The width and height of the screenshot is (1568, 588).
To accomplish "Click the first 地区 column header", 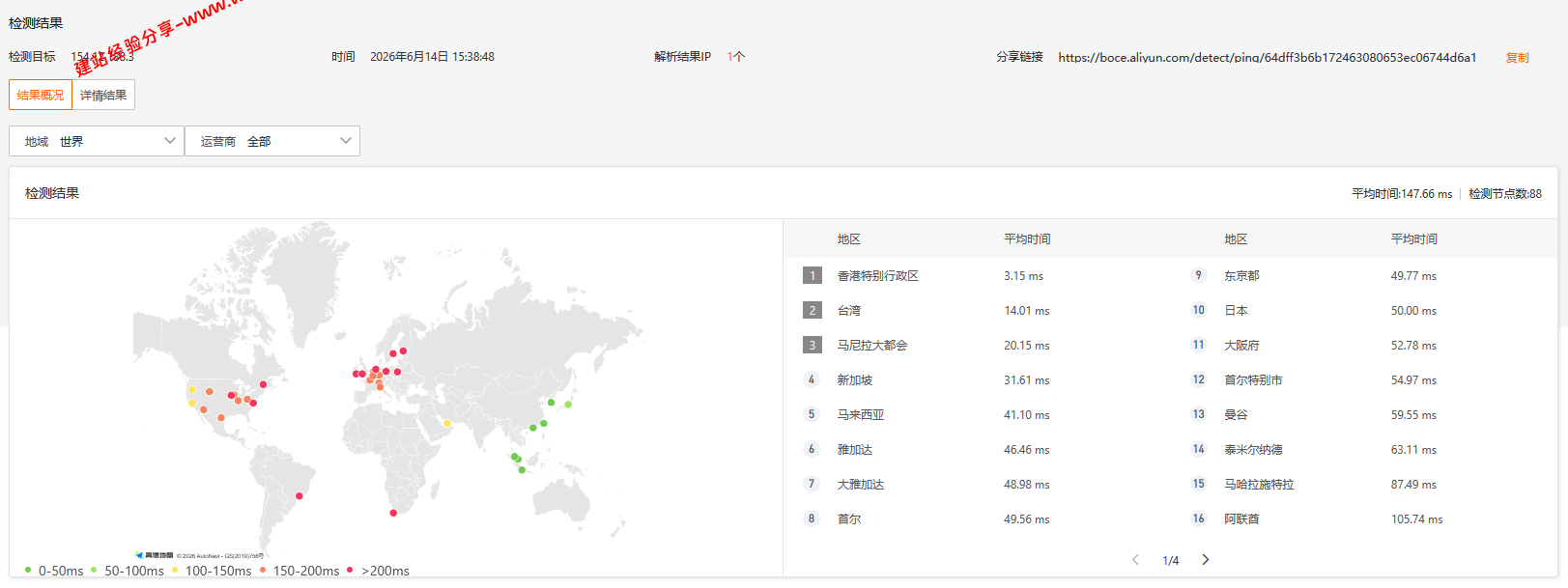I will click(849, 238).
